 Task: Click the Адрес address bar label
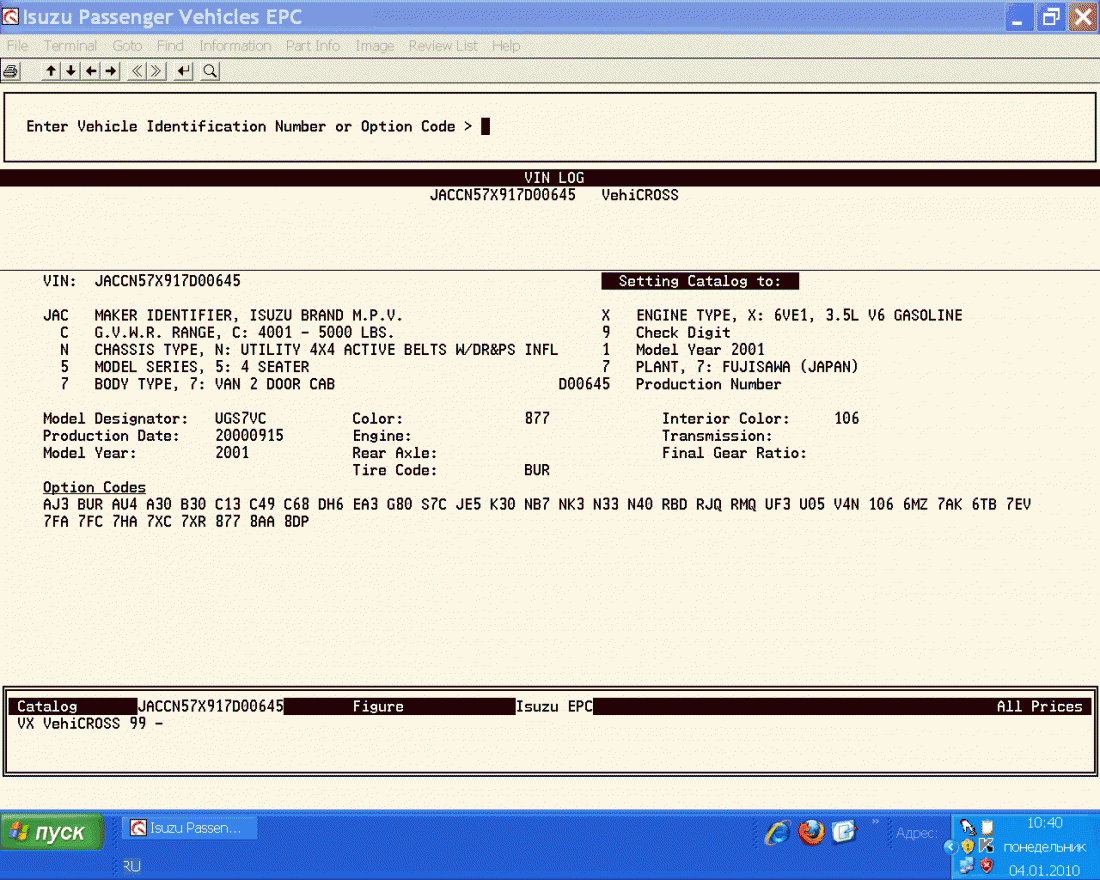(916, 833)
